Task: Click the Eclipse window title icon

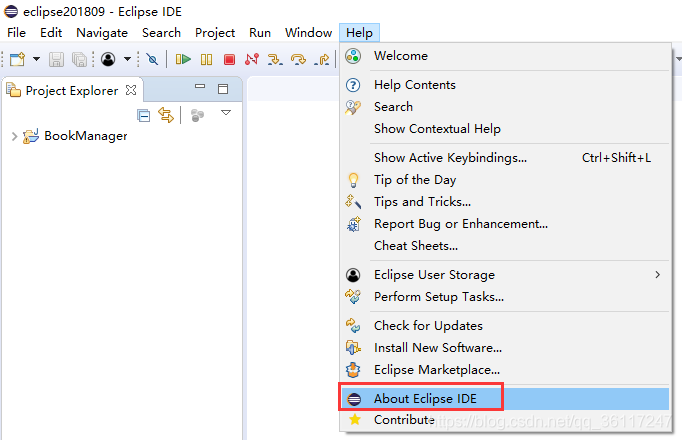Action: (11, 11)
